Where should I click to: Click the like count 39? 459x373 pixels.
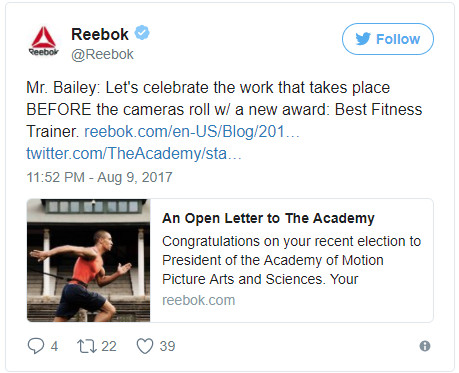[167, 346]
